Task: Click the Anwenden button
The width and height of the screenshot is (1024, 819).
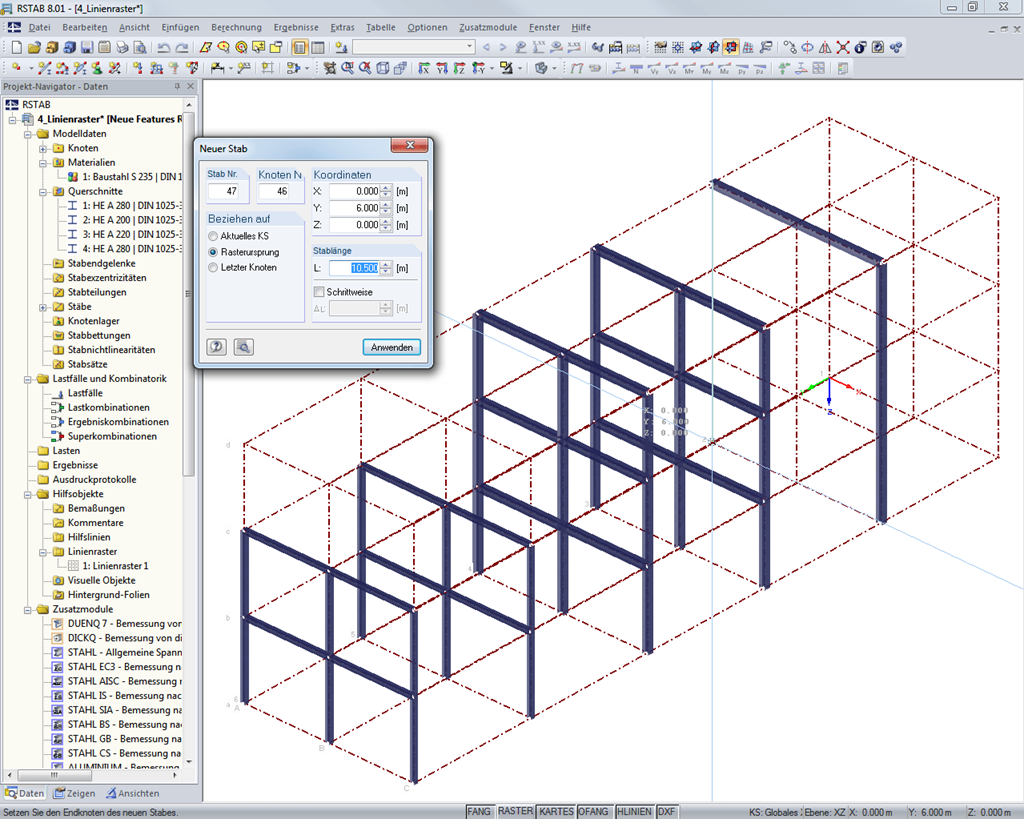Action: click(392, 347)
